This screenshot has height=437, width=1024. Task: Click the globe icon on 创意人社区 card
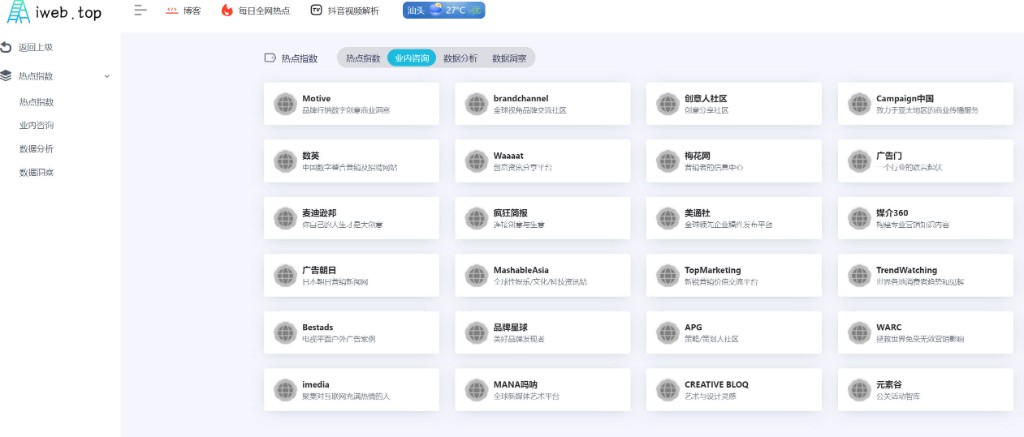coord(668,104)
